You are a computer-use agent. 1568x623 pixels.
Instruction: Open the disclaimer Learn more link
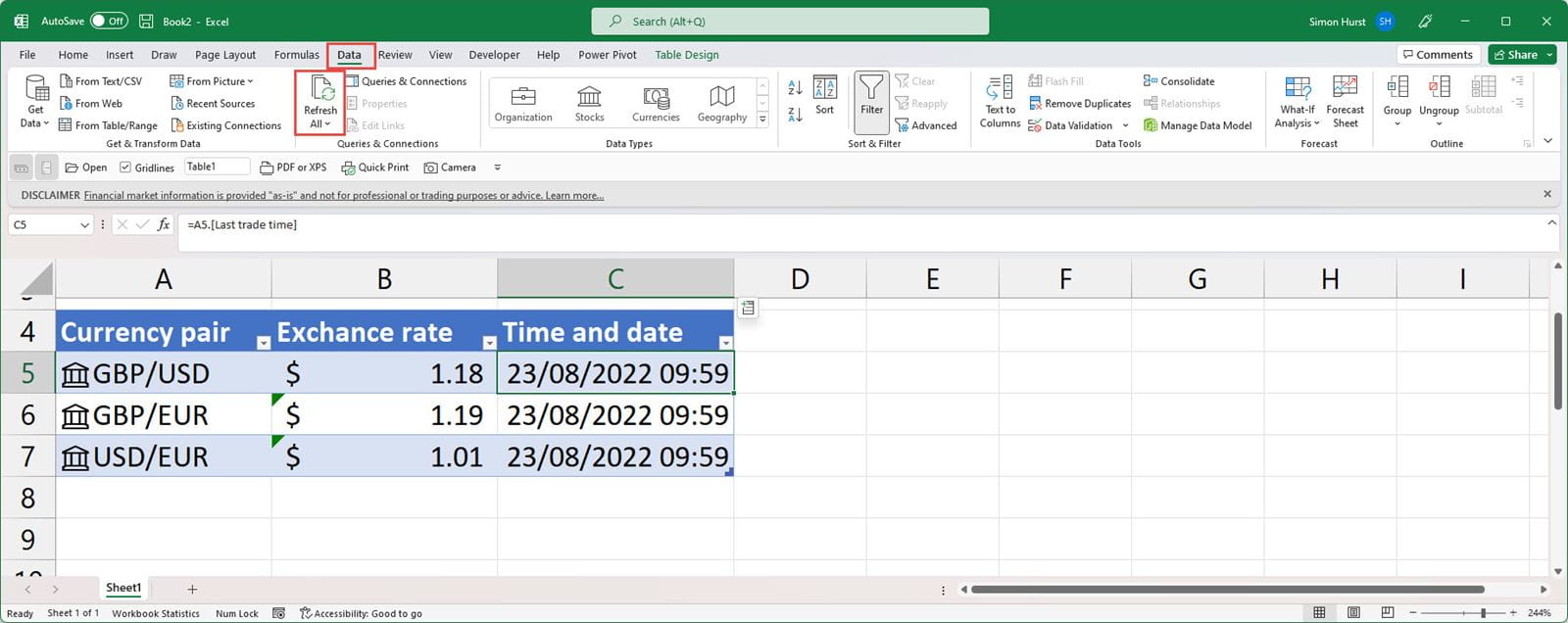click(574, 196)
